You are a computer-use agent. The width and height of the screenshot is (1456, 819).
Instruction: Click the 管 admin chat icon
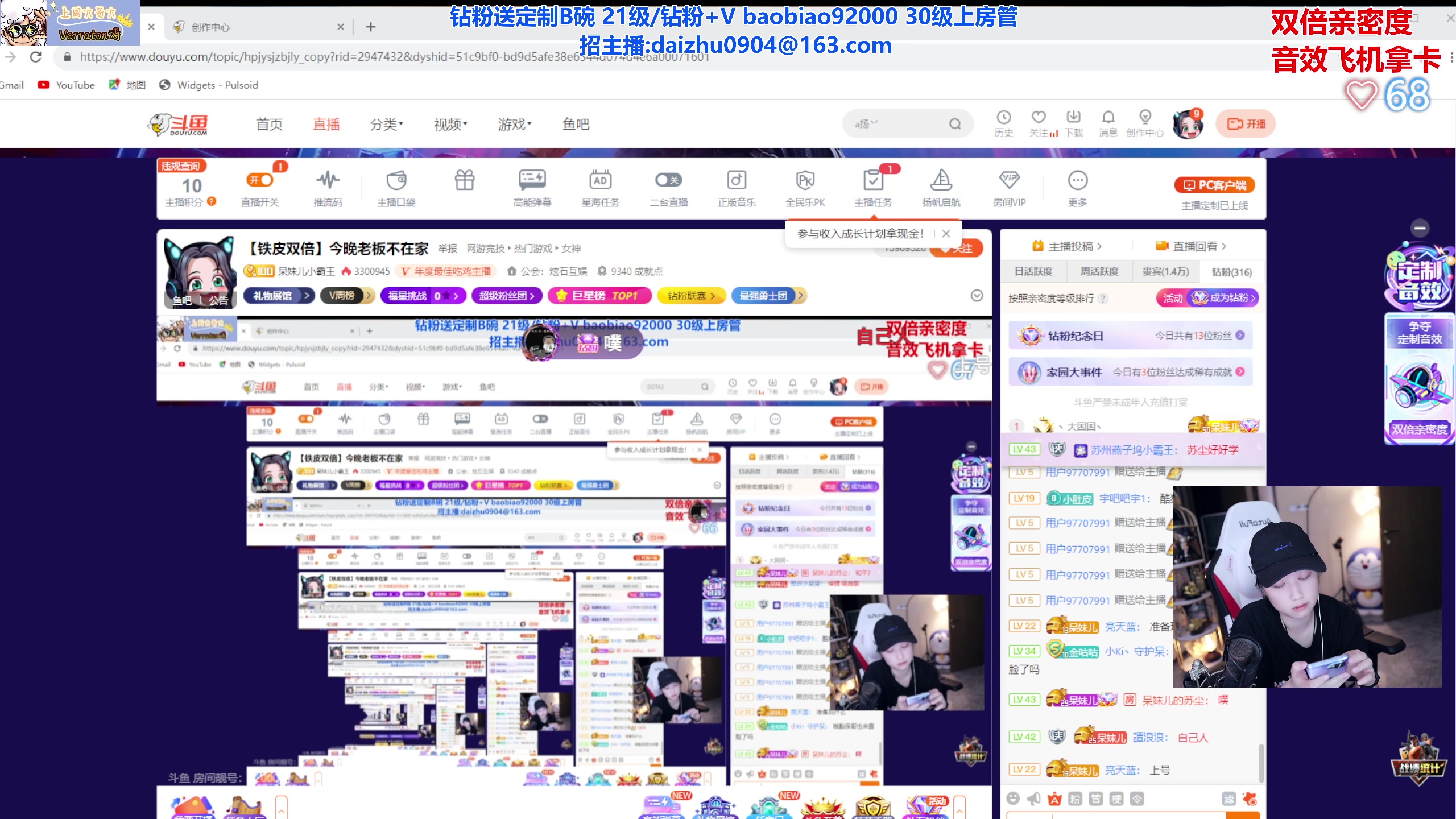(1095, 799)
